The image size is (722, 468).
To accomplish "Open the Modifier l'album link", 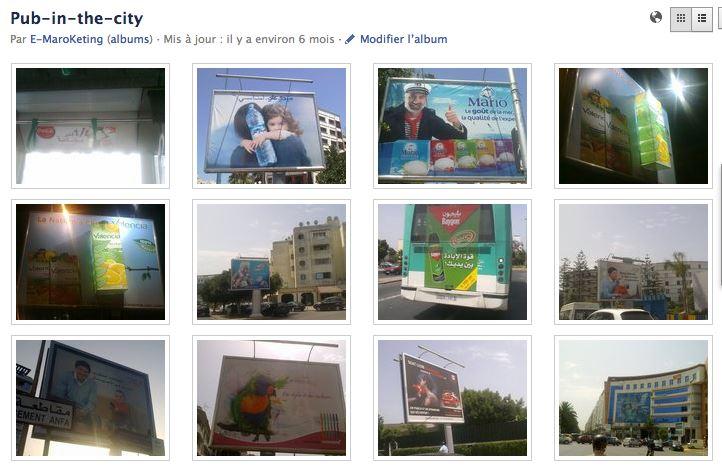I will coord(403,39).
